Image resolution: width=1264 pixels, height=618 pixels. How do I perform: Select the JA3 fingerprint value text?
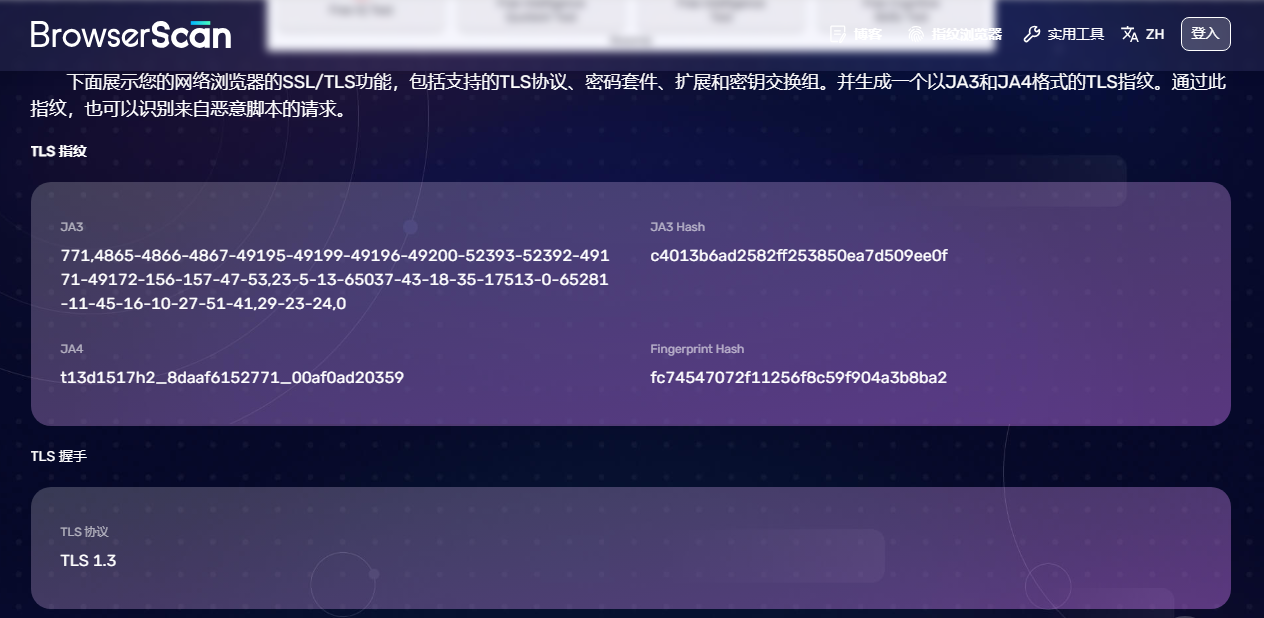click(x=335, y=279)
